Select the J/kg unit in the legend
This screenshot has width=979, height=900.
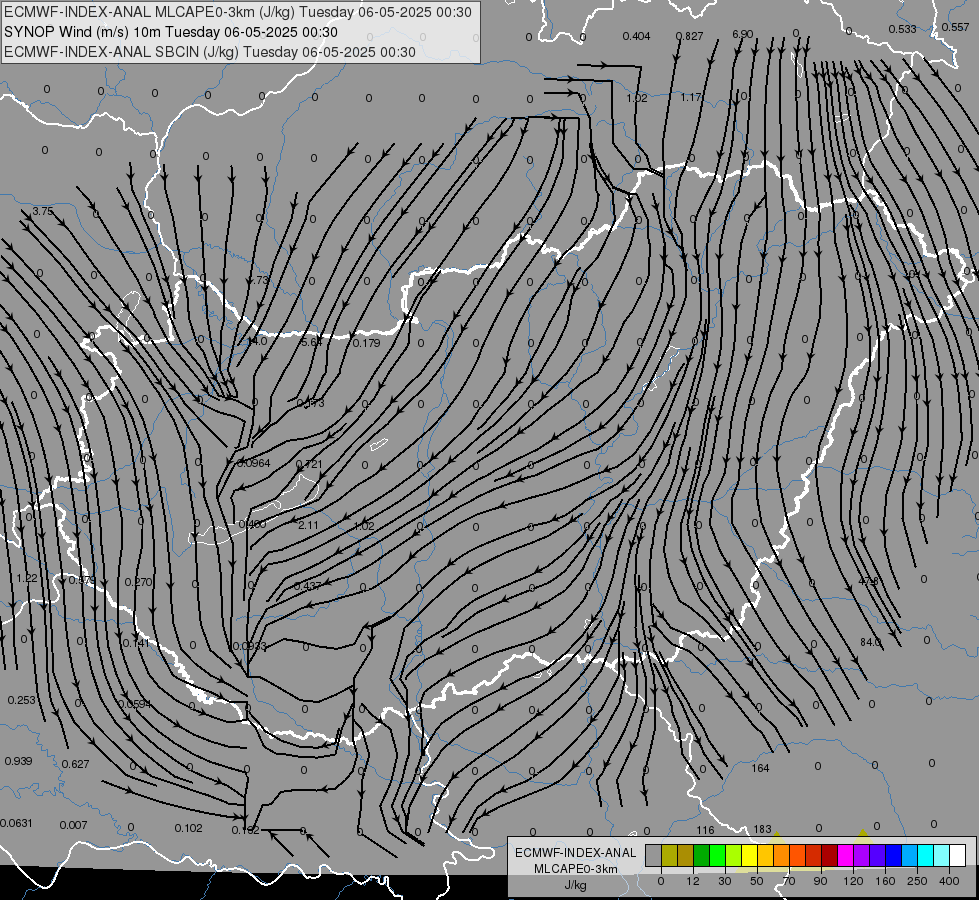[576, 886]
